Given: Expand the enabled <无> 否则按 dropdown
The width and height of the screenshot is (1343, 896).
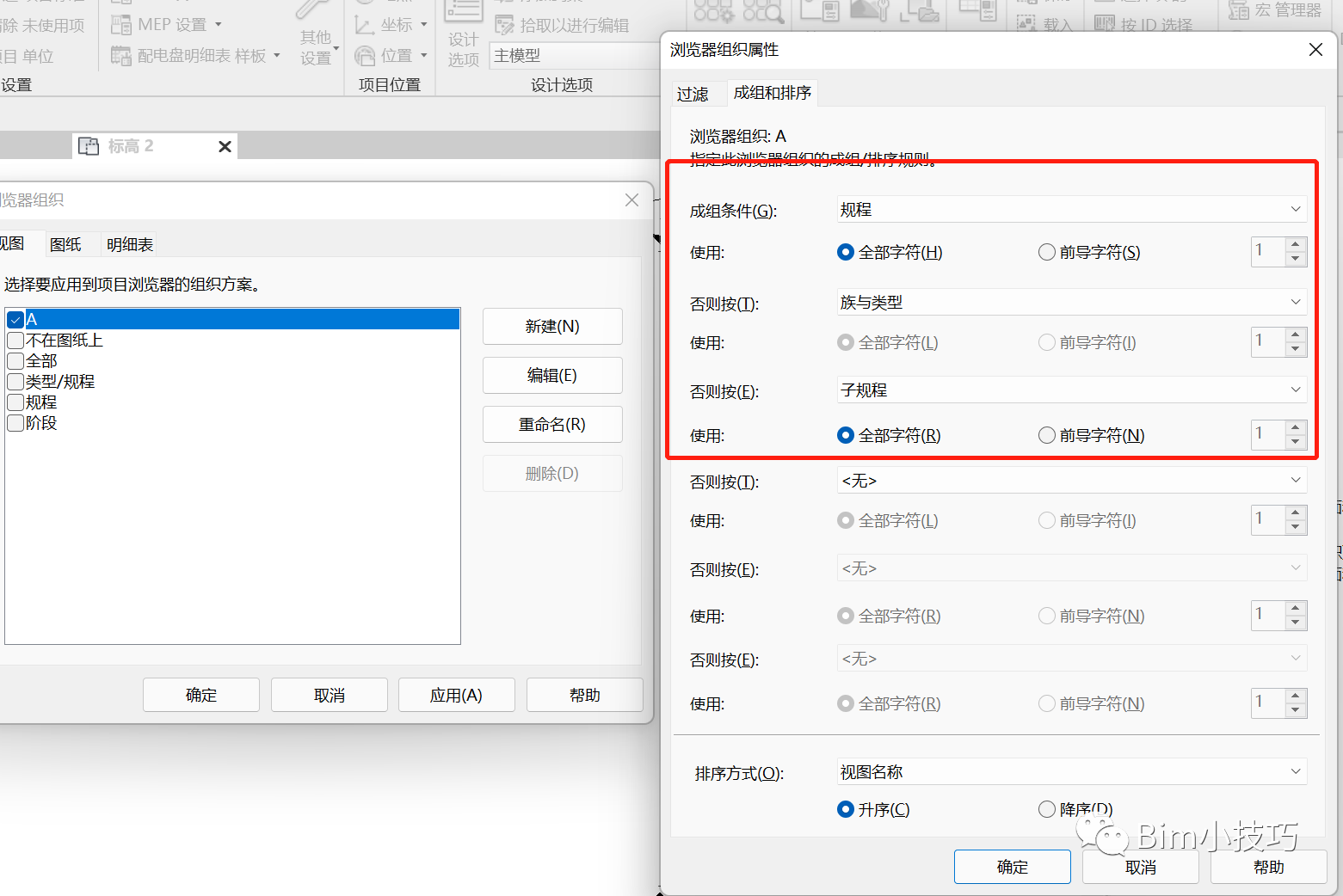Looking at the screenshot, I should click(x=1072, y=481).
